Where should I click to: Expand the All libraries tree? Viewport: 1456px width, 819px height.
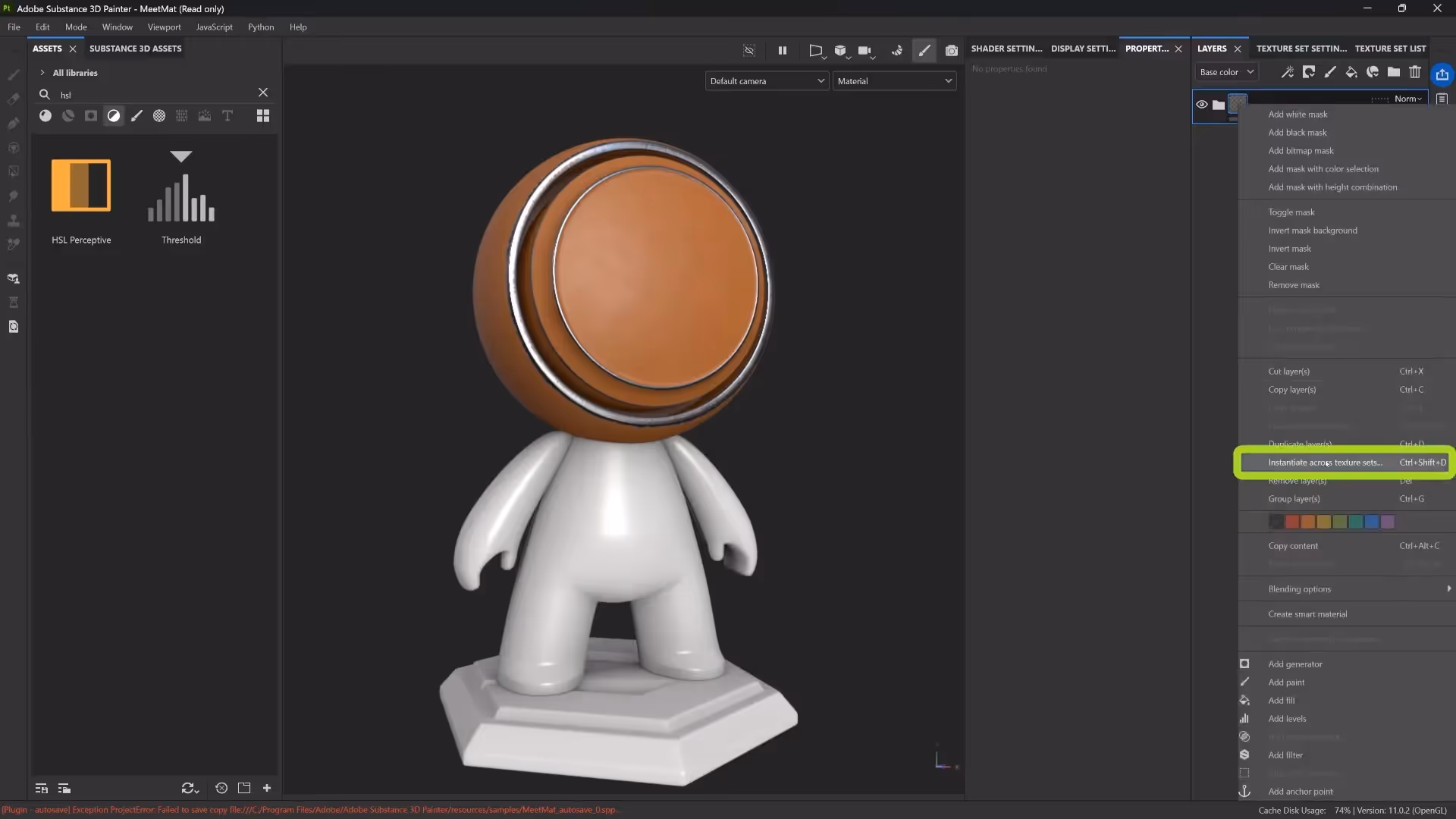(x=42, y=73)
